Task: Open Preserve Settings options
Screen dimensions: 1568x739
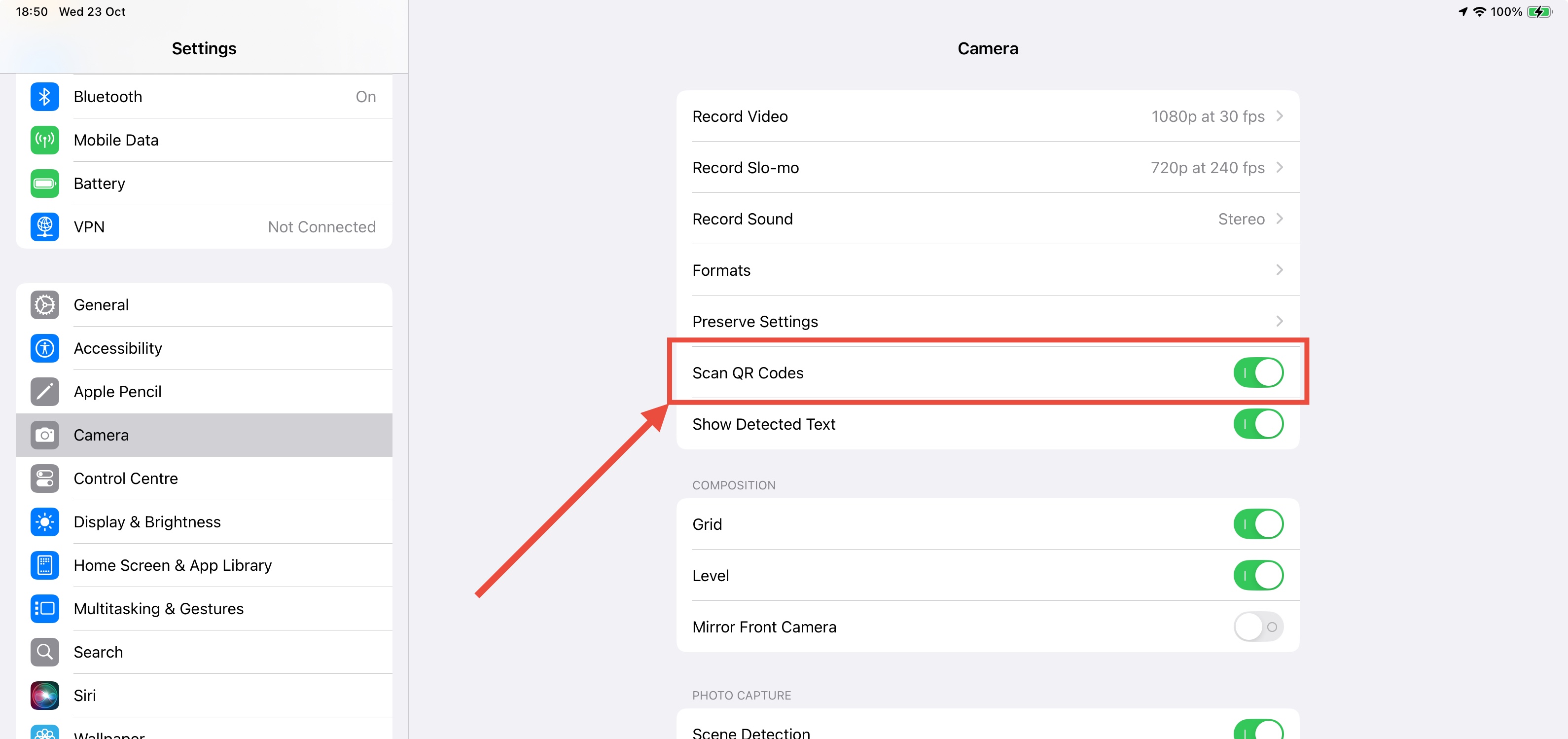Action: [986, 321]
